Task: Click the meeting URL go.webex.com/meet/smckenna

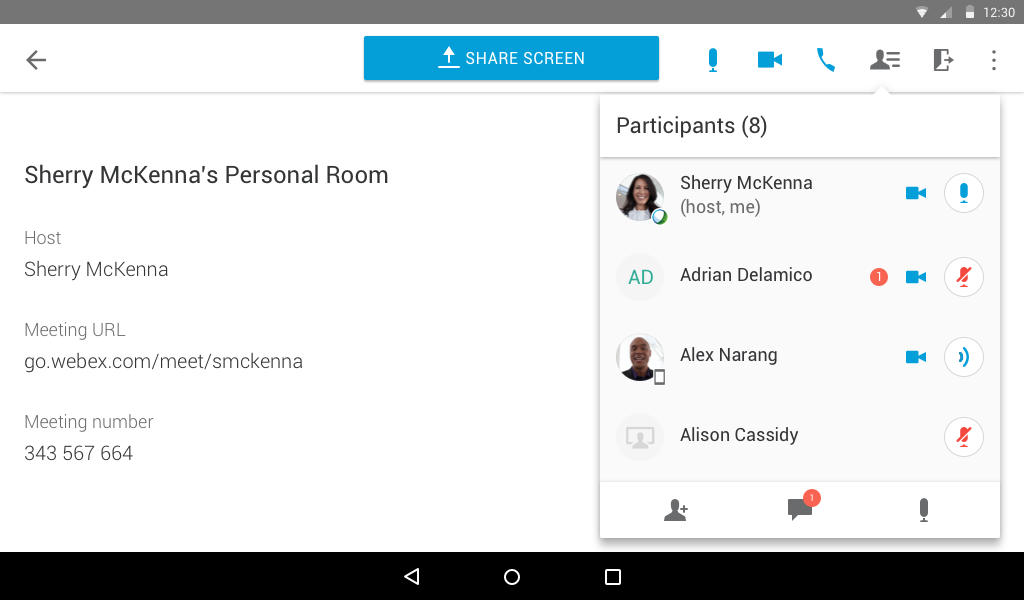Action: (x=163, y=361)
